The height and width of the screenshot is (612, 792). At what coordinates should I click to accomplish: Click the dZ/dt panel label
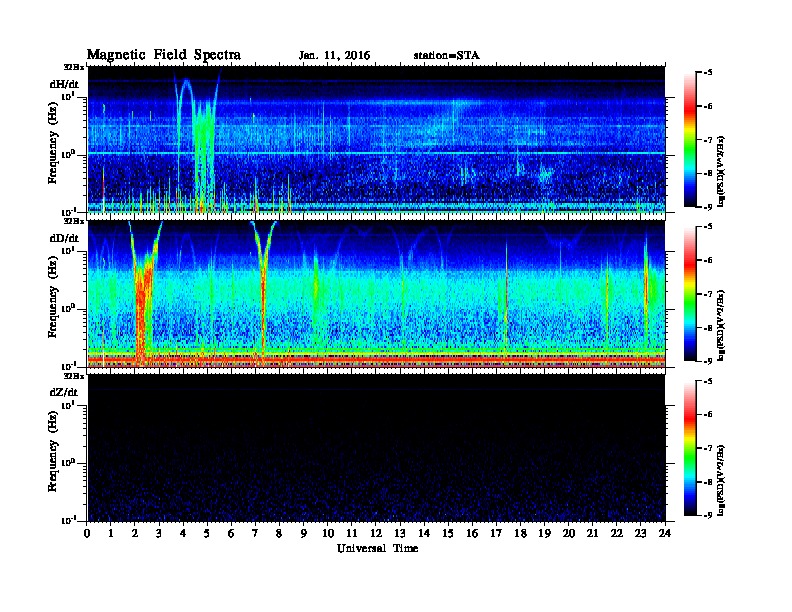tap(64, 392)
